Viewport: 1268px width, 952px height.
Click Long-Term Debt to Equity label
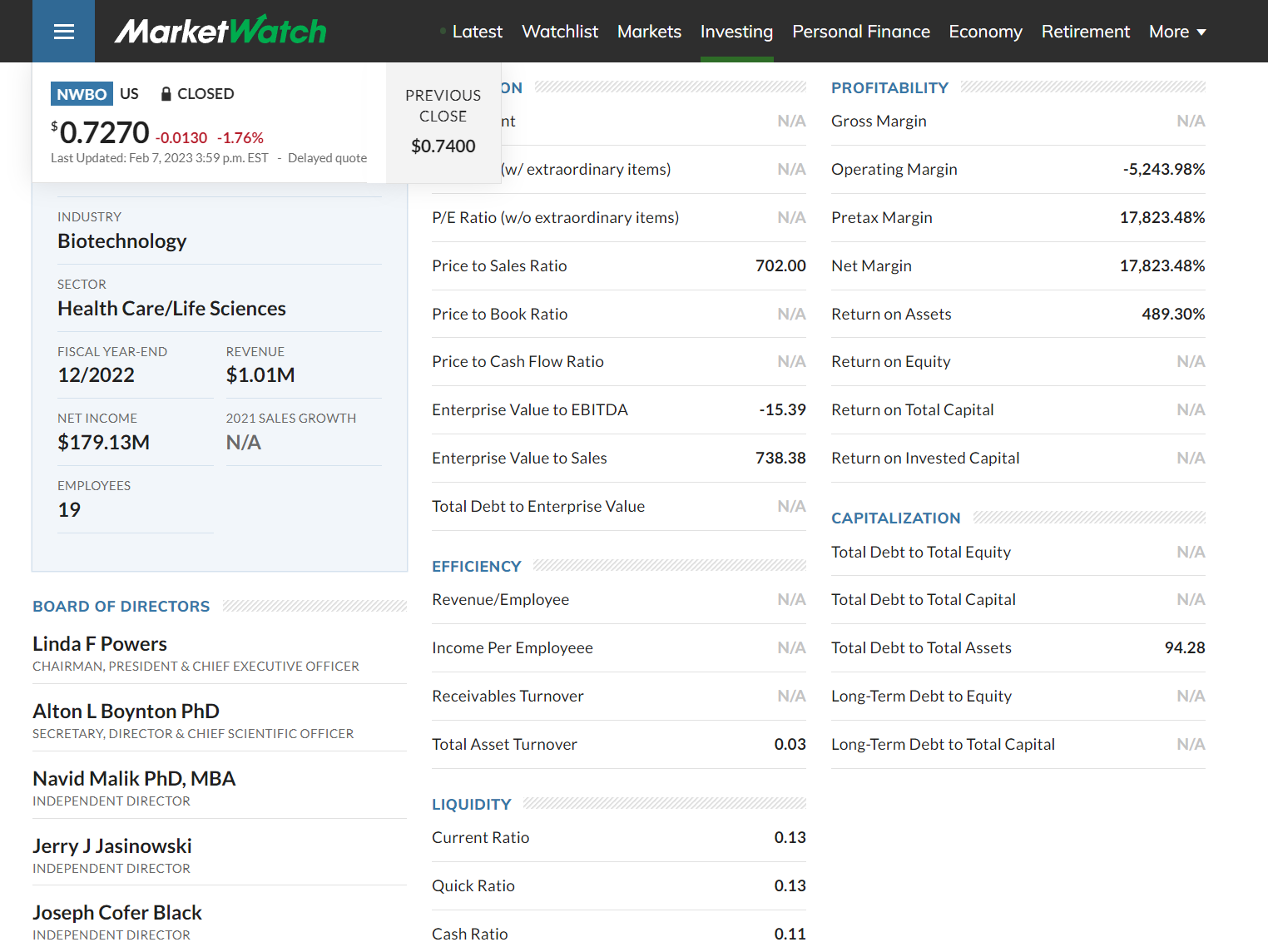[x=921, y=697]
